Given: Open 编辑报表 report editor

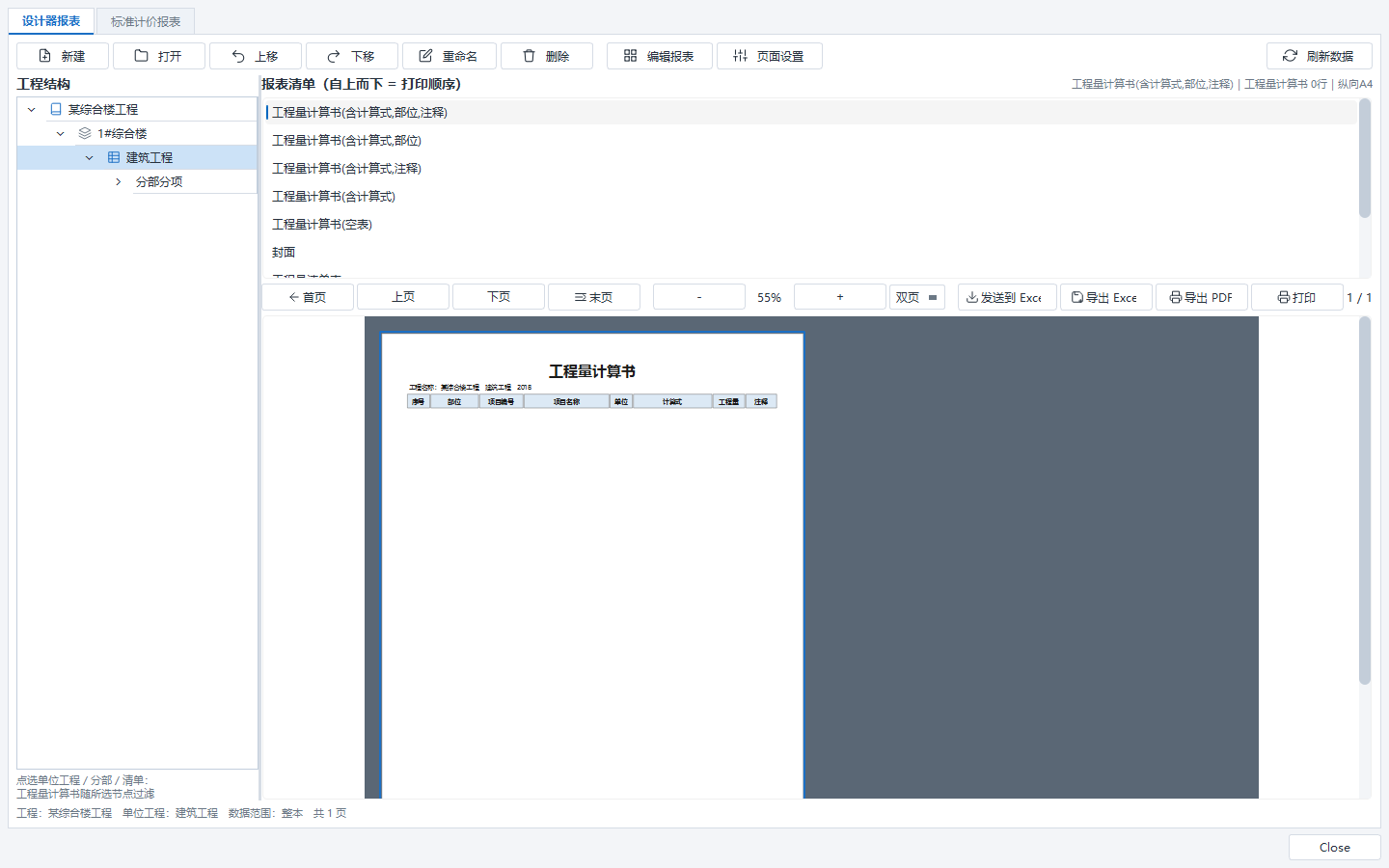Looking at the screenshot, I should point(660,56).
